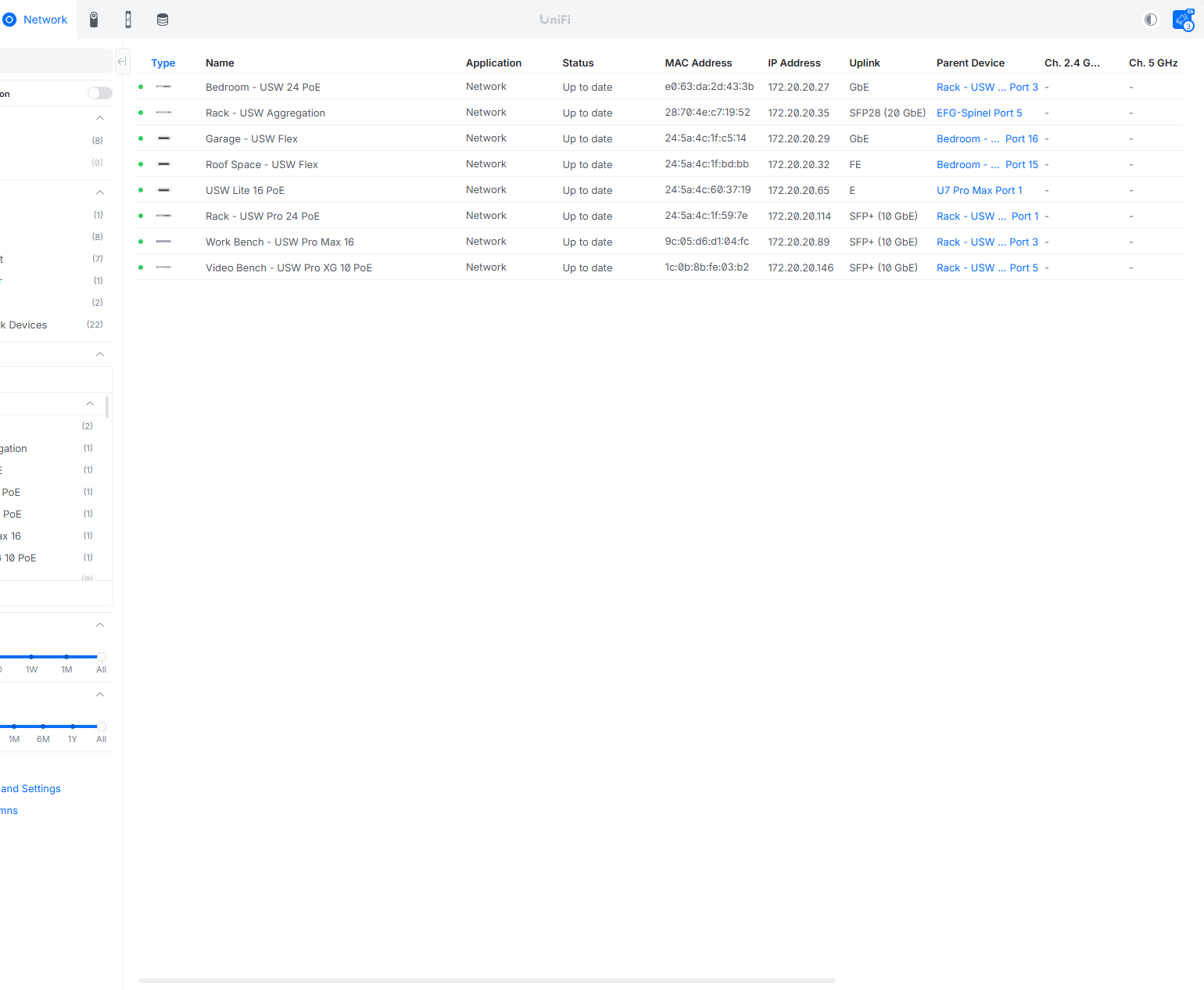
Task: Open the 'Roof Space - USW Flex' device name
Action: pyautogui.click(x=262, y=165)
